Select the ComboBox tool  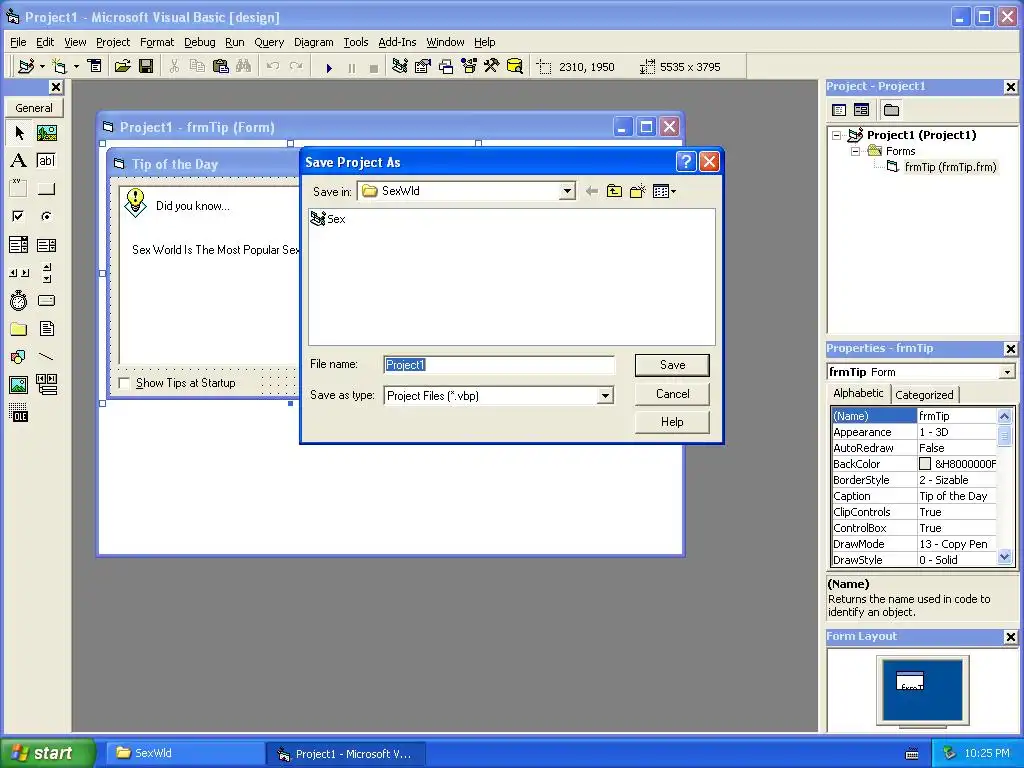[x=19, y=245]
